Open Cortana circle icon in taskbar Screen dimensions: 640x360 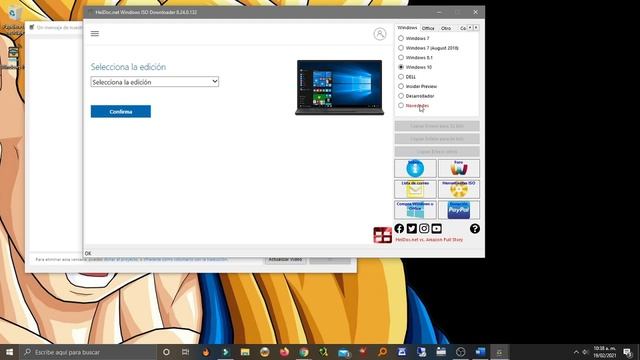(166, 352)
